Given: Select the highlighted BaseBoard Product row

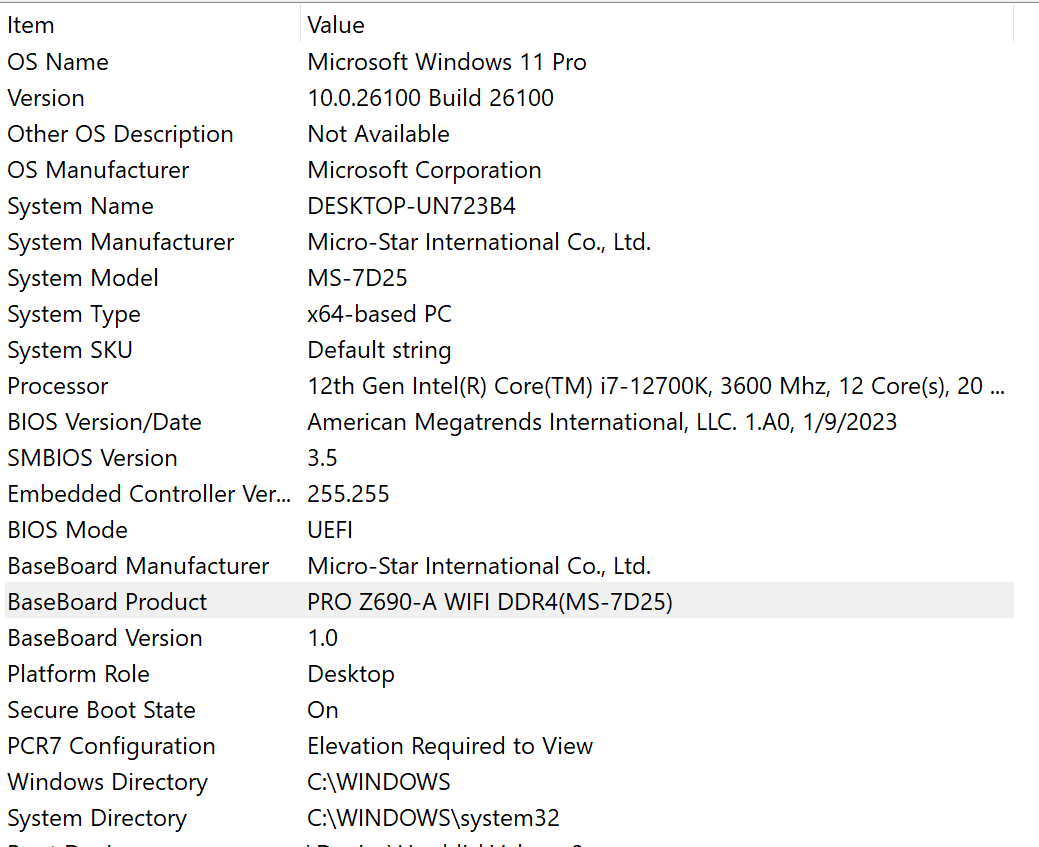Looking at the screenshot, I should pyautogui.click(x=107, y=602).
